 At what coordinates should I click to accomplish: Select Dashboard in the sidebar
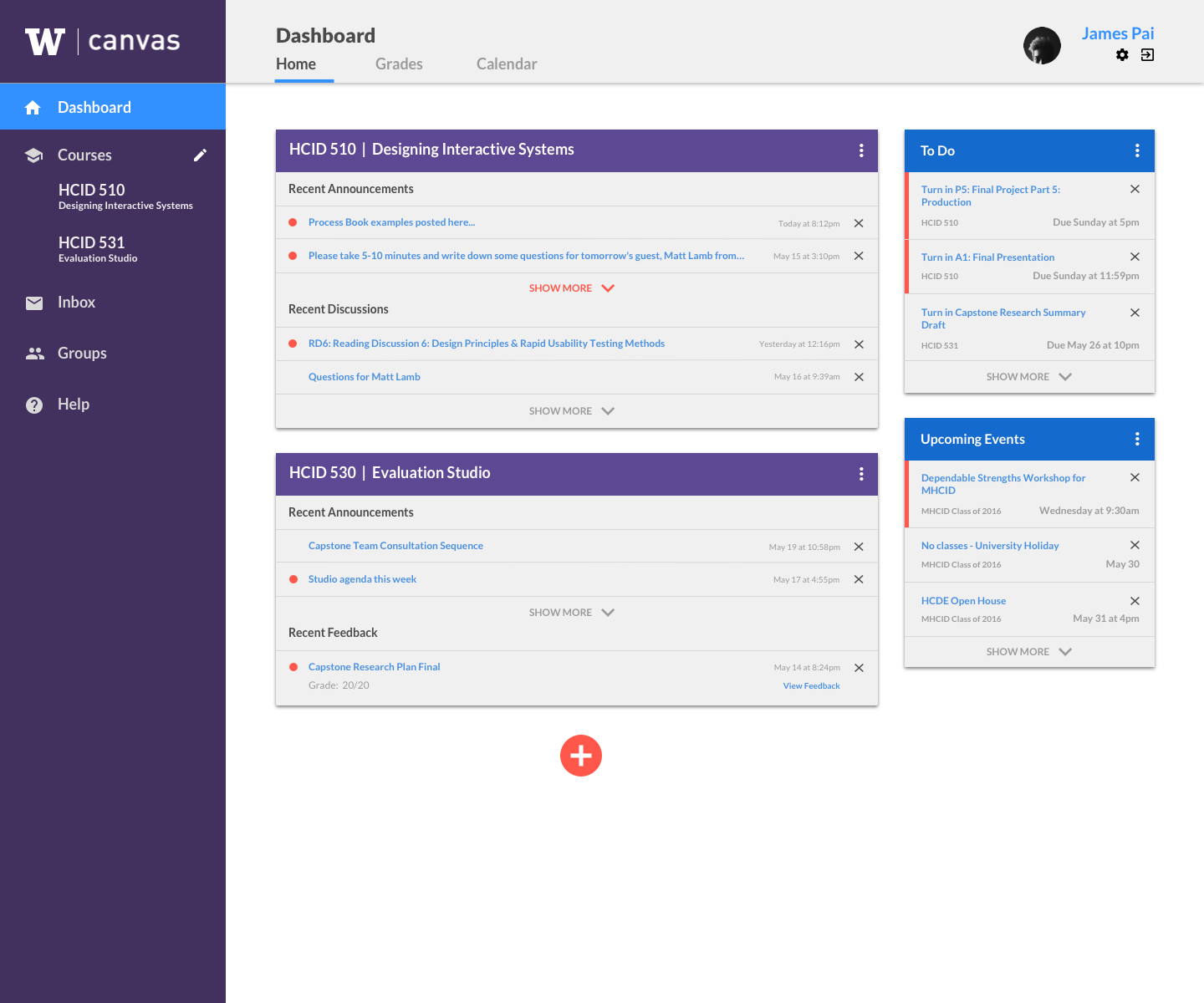pos(113,107)
